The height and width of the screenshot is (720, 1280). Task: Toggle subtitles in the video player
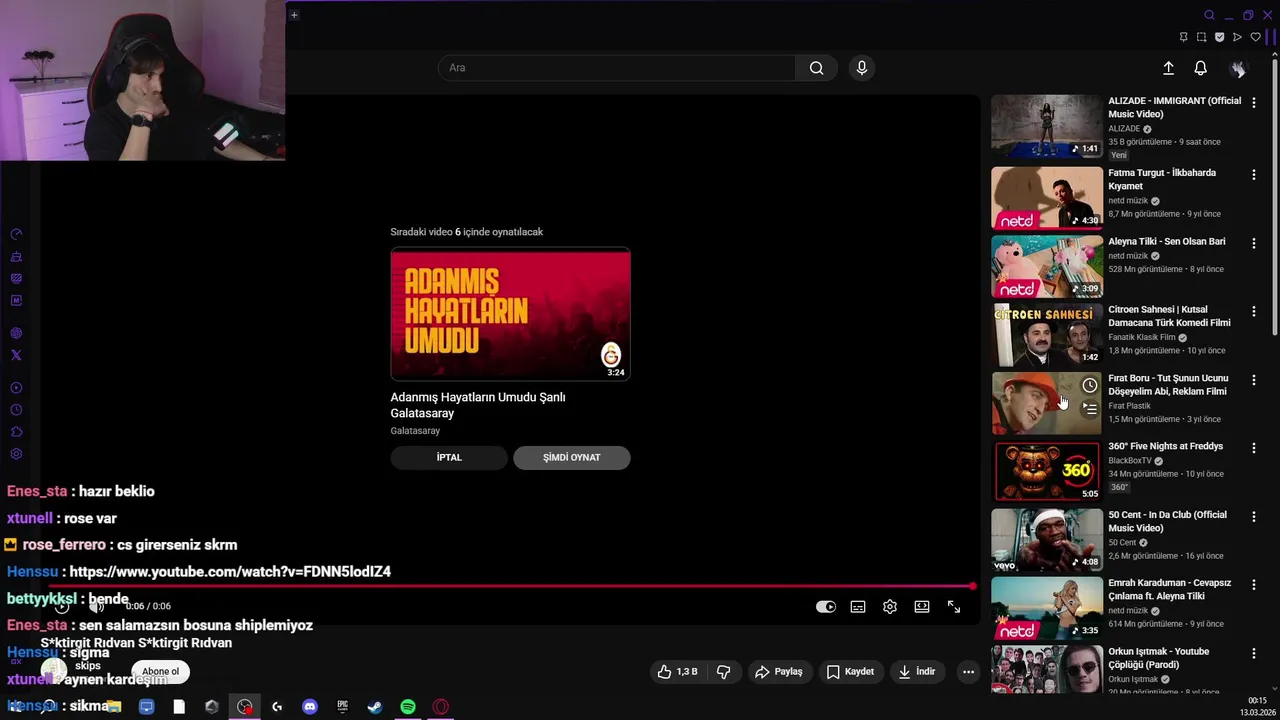858,607
